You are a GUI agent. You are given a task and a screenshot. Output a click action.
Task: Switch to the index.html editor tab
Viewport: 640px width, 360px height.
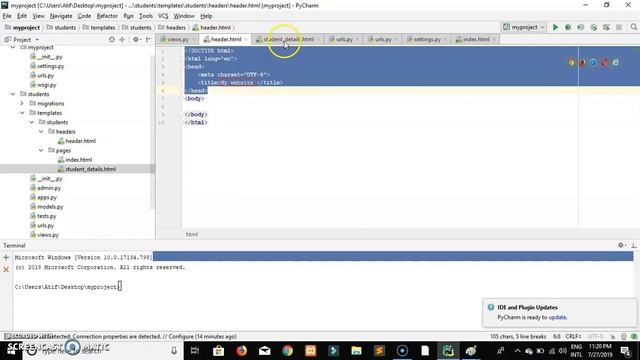(476, 39)
